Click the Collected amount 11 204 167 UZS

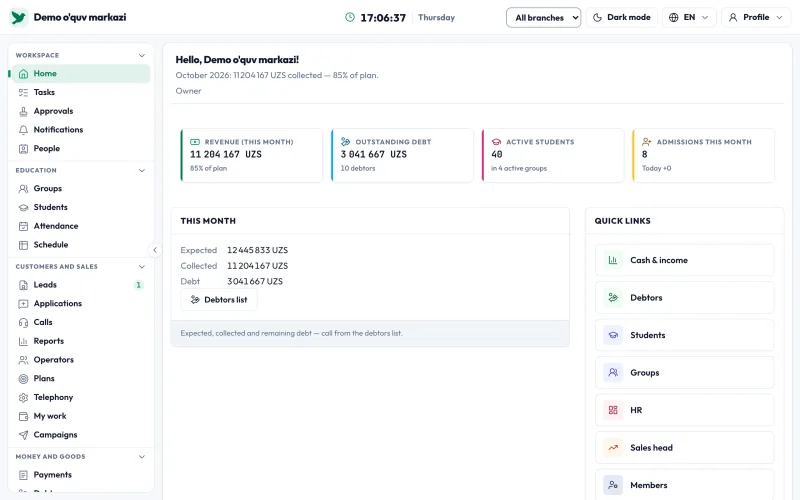click(x=258, y=266)
